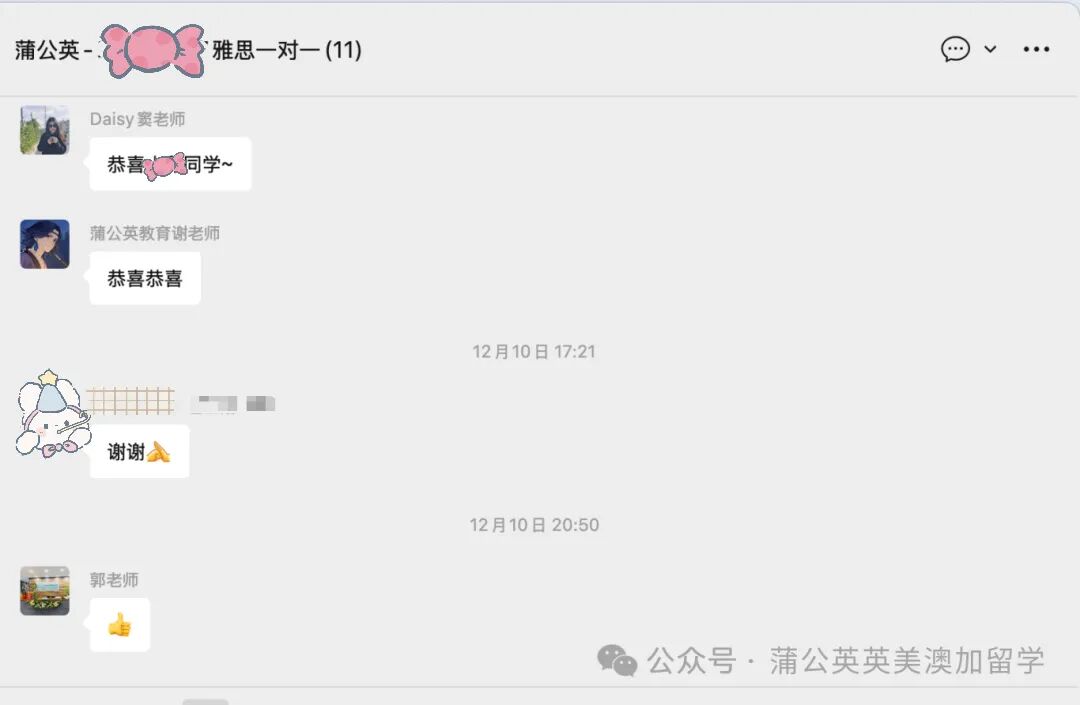The image size is (1080, 705).
Task: Click the WeChat logo in the watermark
Action: coord(616,660)
